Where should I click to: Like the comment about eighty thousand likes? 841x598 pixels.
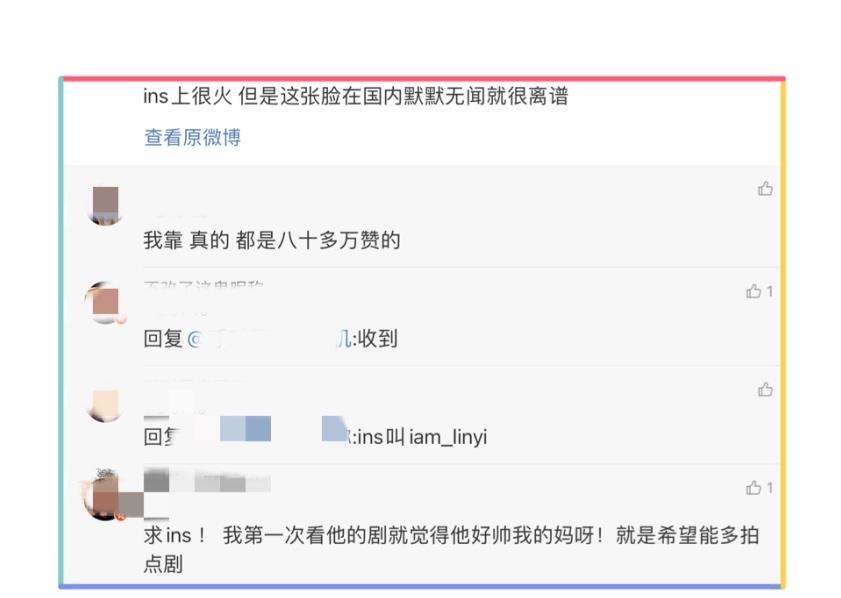(x=763, y=188)
